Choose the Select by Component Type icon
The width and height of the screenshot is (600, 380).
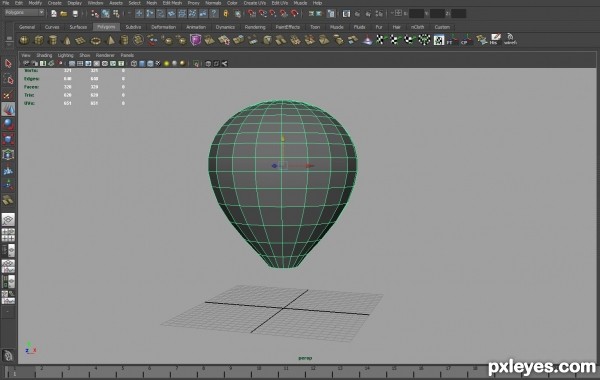[x=116, y=14]
